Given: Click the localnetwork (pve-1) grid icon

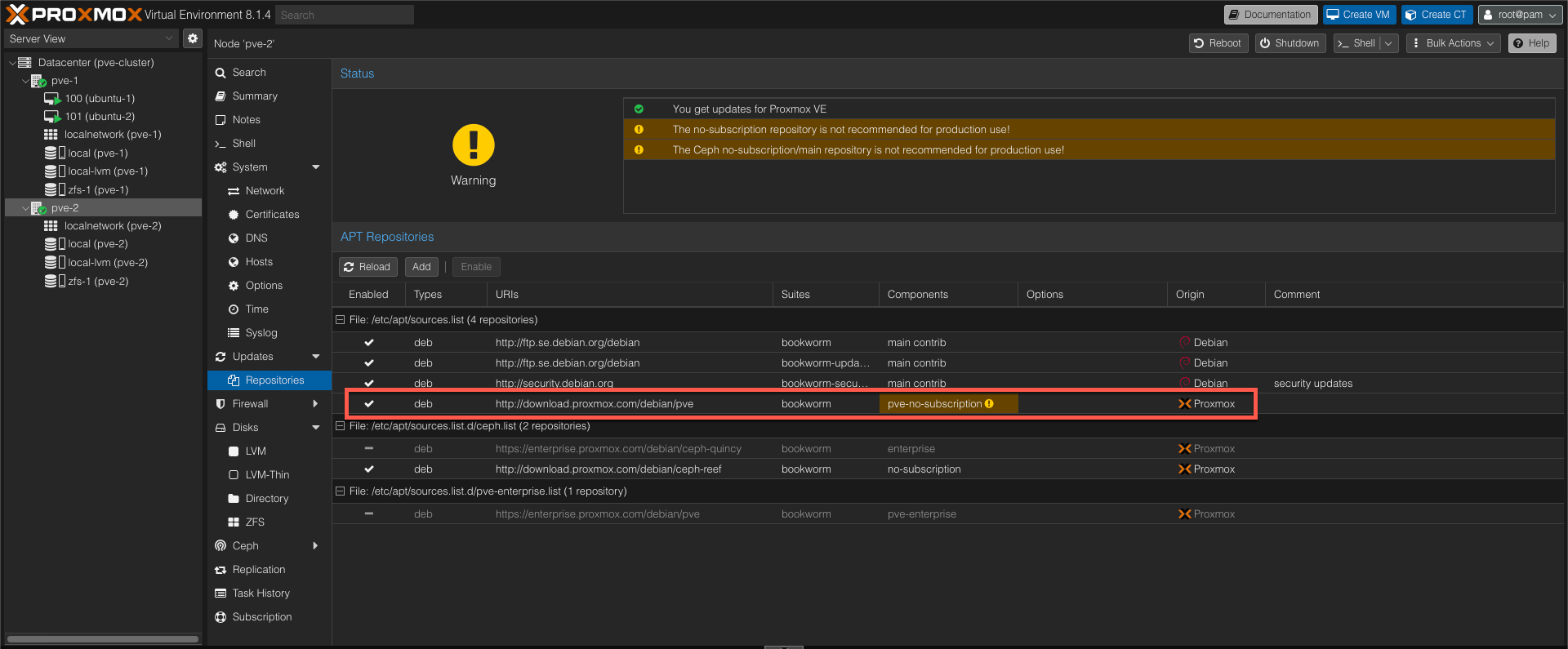Looking at the screenshot, I should (x=51, y=135).
